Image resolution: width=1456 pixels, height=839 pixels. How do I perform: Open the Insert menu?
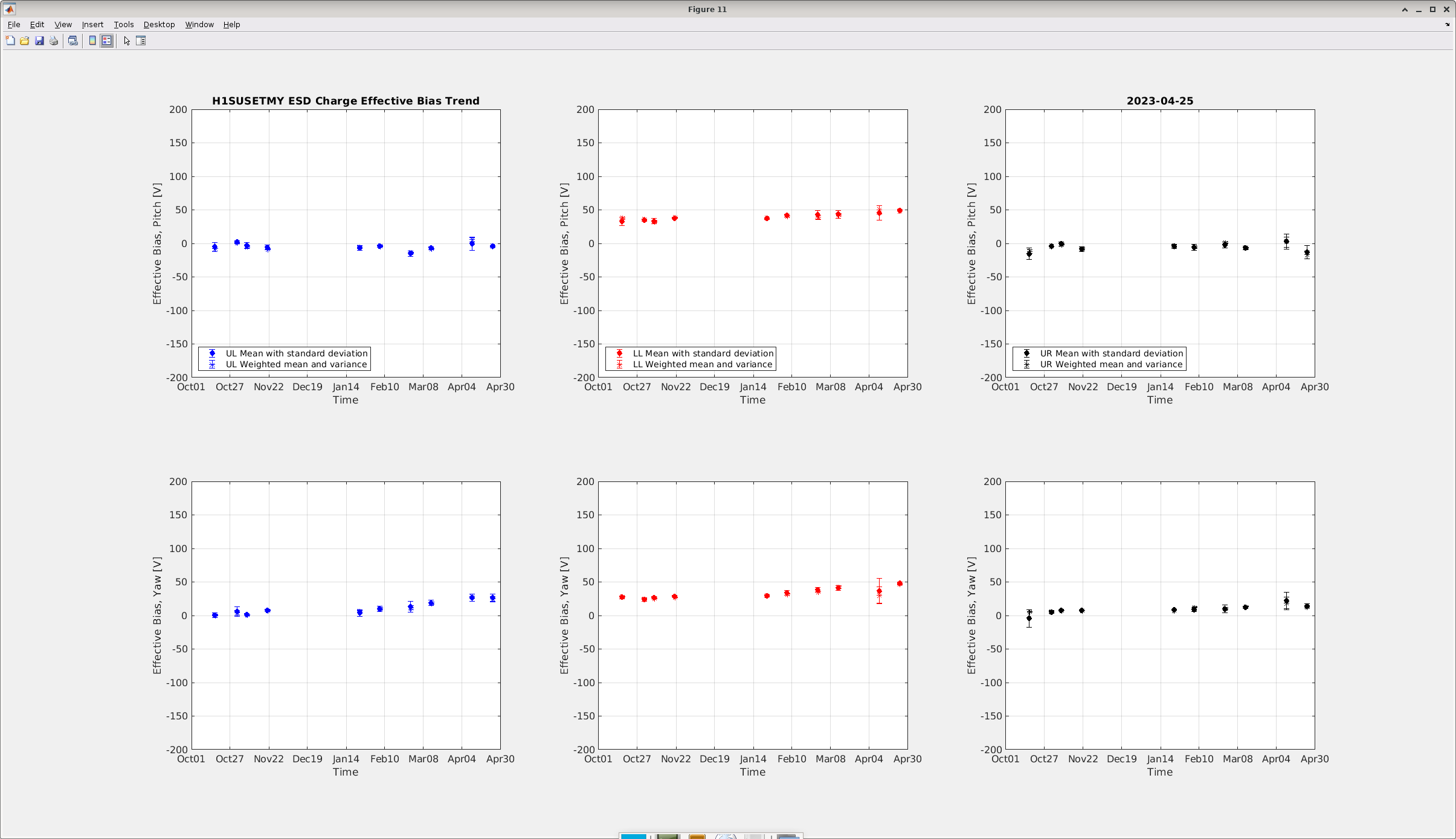92,25
